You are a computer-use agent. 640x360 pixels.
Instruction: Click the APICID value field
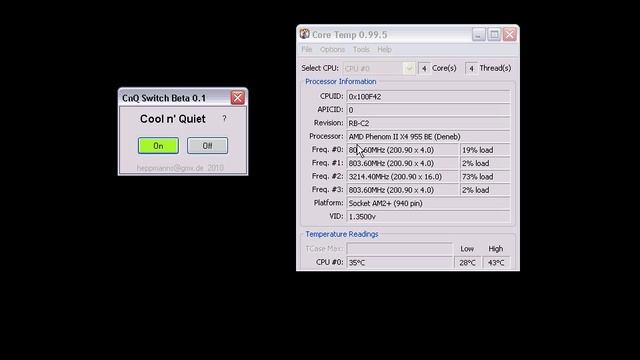(428, 110)
